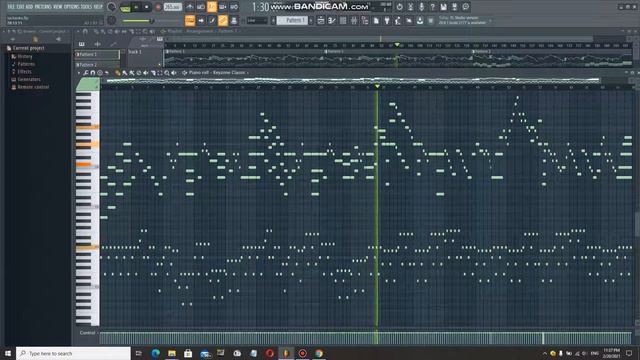Click the master knob beside menu bar
640x360 pixels.
point(111,7)
